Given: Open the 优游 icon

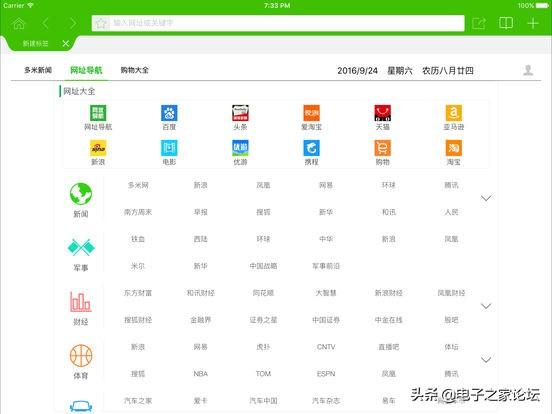Looking at the screenshot, I should [240, 148].
